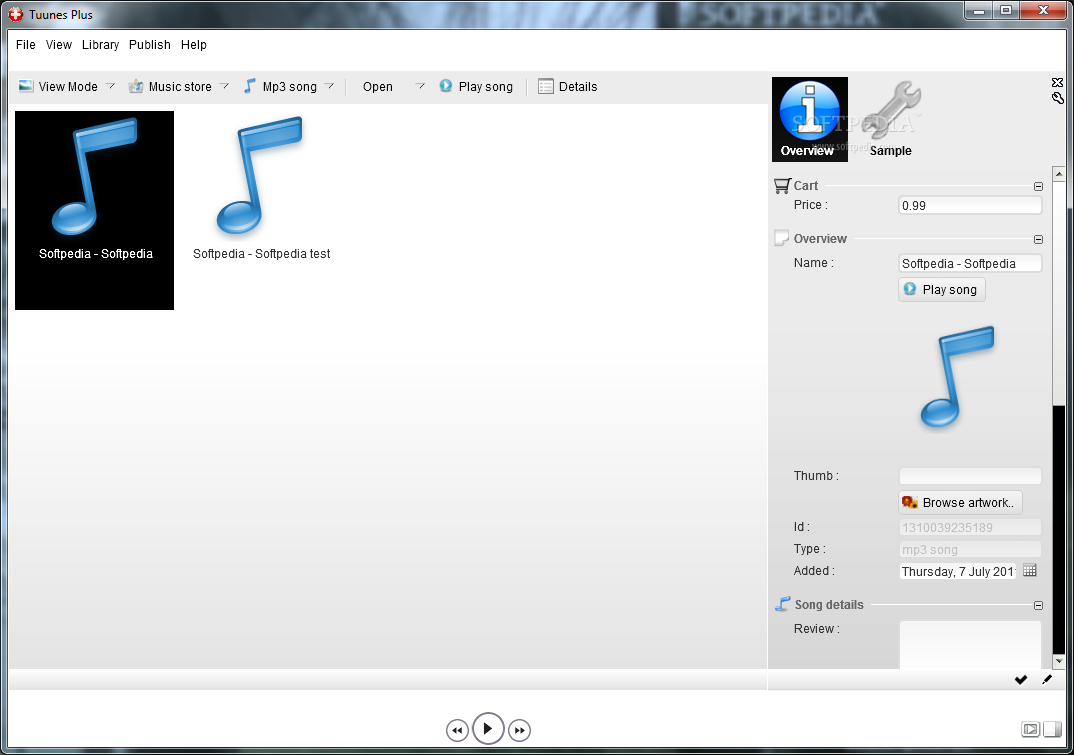Open the Publish menu
The height and width of the screenshot is (755, 1074).
(x=149, y=45)
